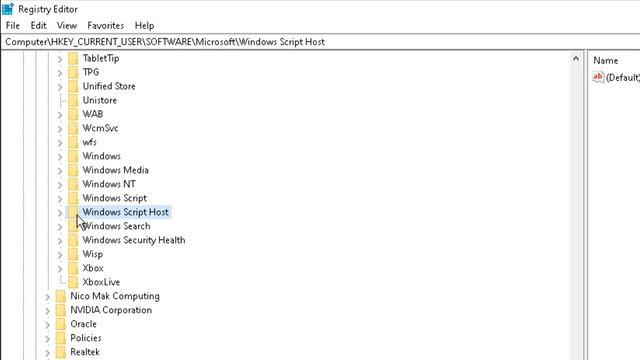Click the TPG folder icon

pyautogui.click(x=73, y=72)
